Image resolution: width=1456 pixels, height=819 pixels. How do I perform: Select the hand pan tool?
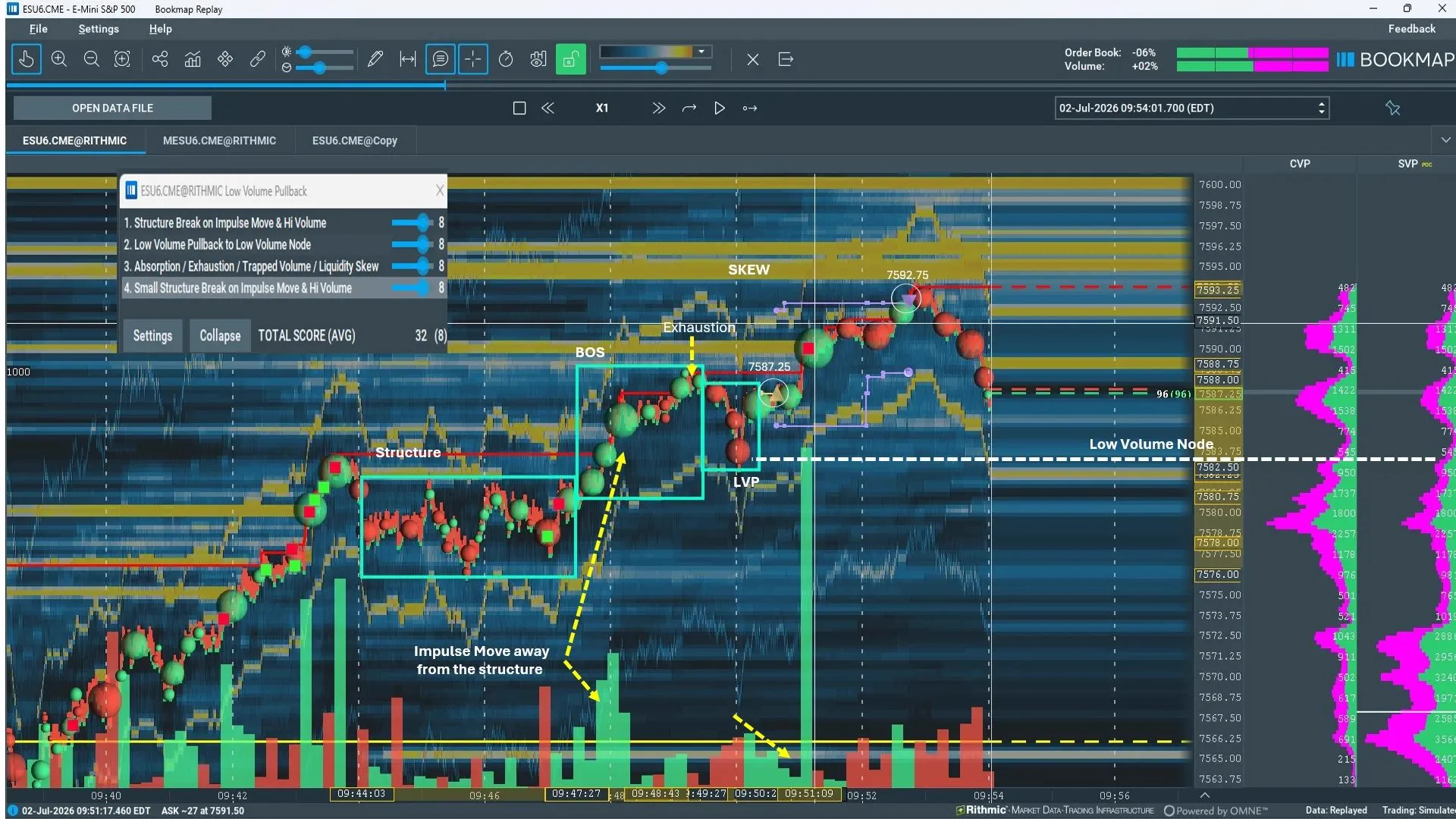coord(27,59)
